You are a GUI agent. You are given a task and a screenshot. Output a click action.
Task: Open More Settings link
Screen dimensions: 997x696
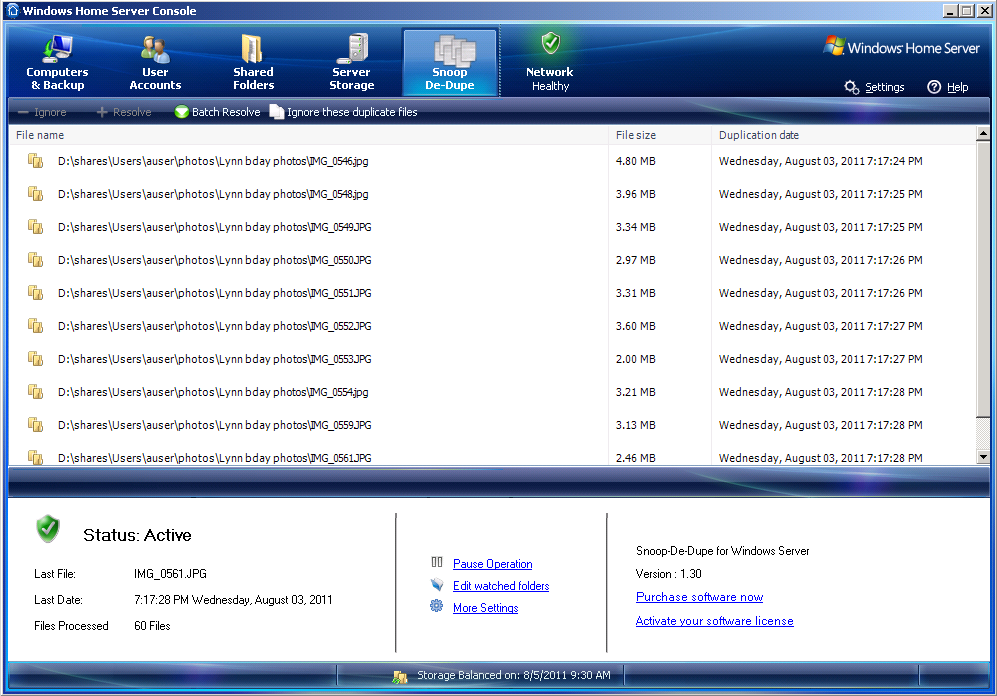tap(486, 608)
